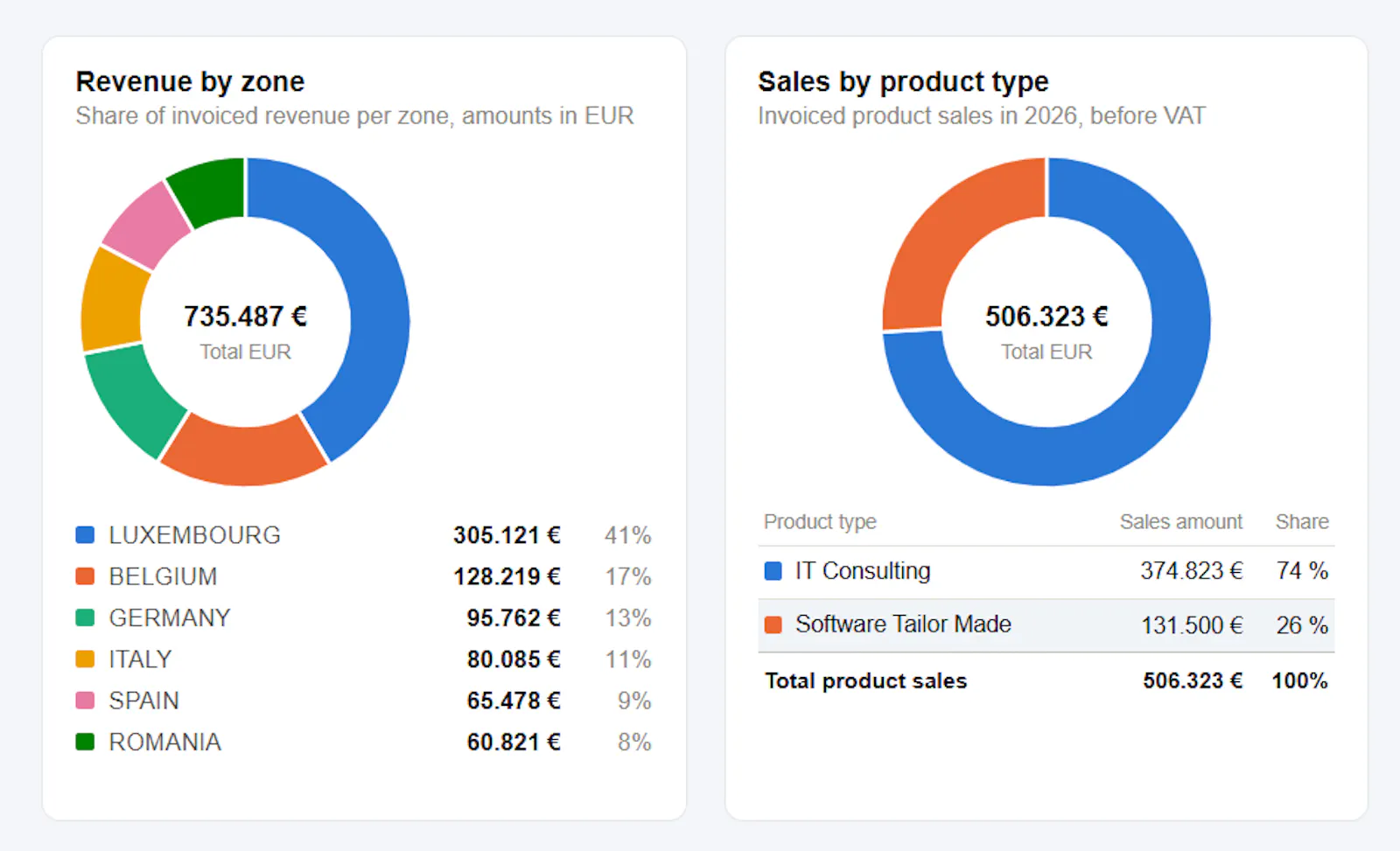This screenshot has width=1400, height=851.
Task: Click the Revenue by zone card title
Action: click(x=190, y=81)
